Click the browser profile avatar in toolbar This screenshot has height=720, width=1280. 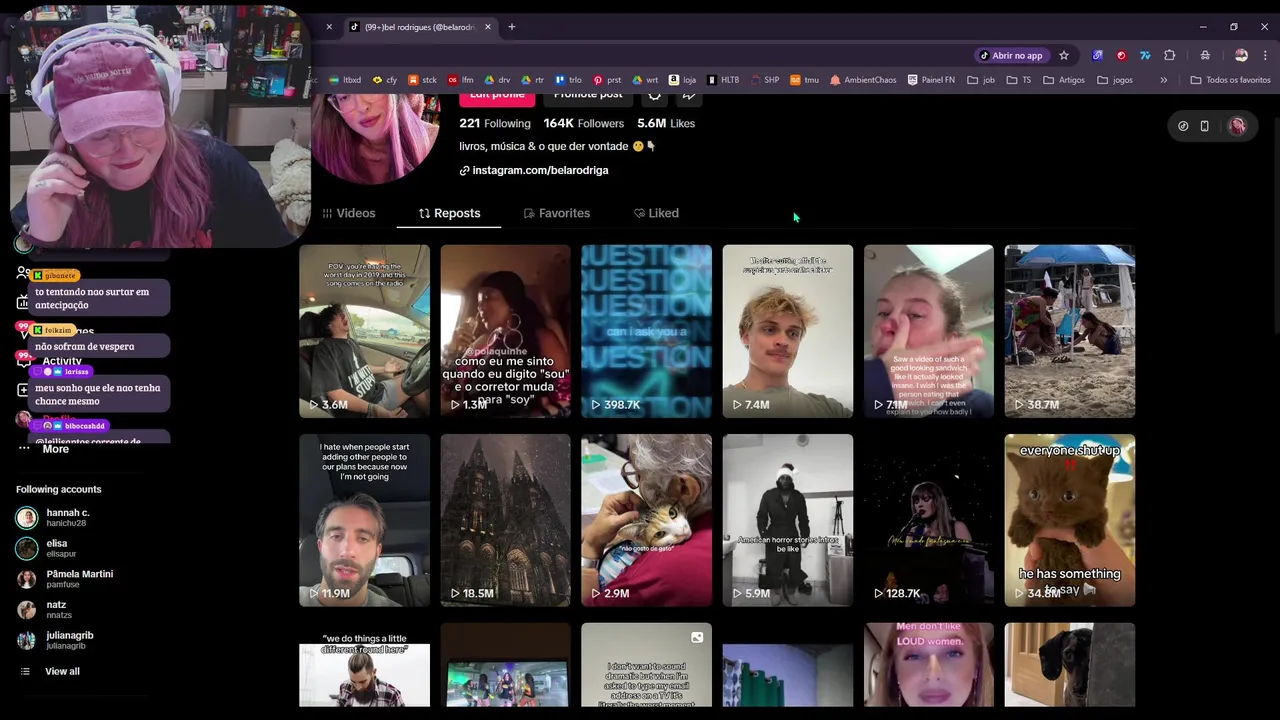click(1241, 55)
